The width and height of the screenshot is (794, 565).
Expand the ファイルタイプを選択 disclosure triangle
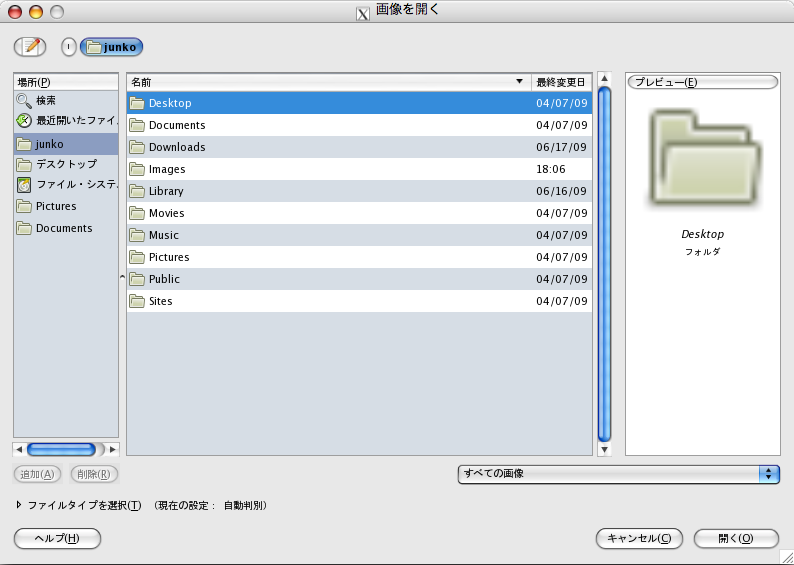19,505
